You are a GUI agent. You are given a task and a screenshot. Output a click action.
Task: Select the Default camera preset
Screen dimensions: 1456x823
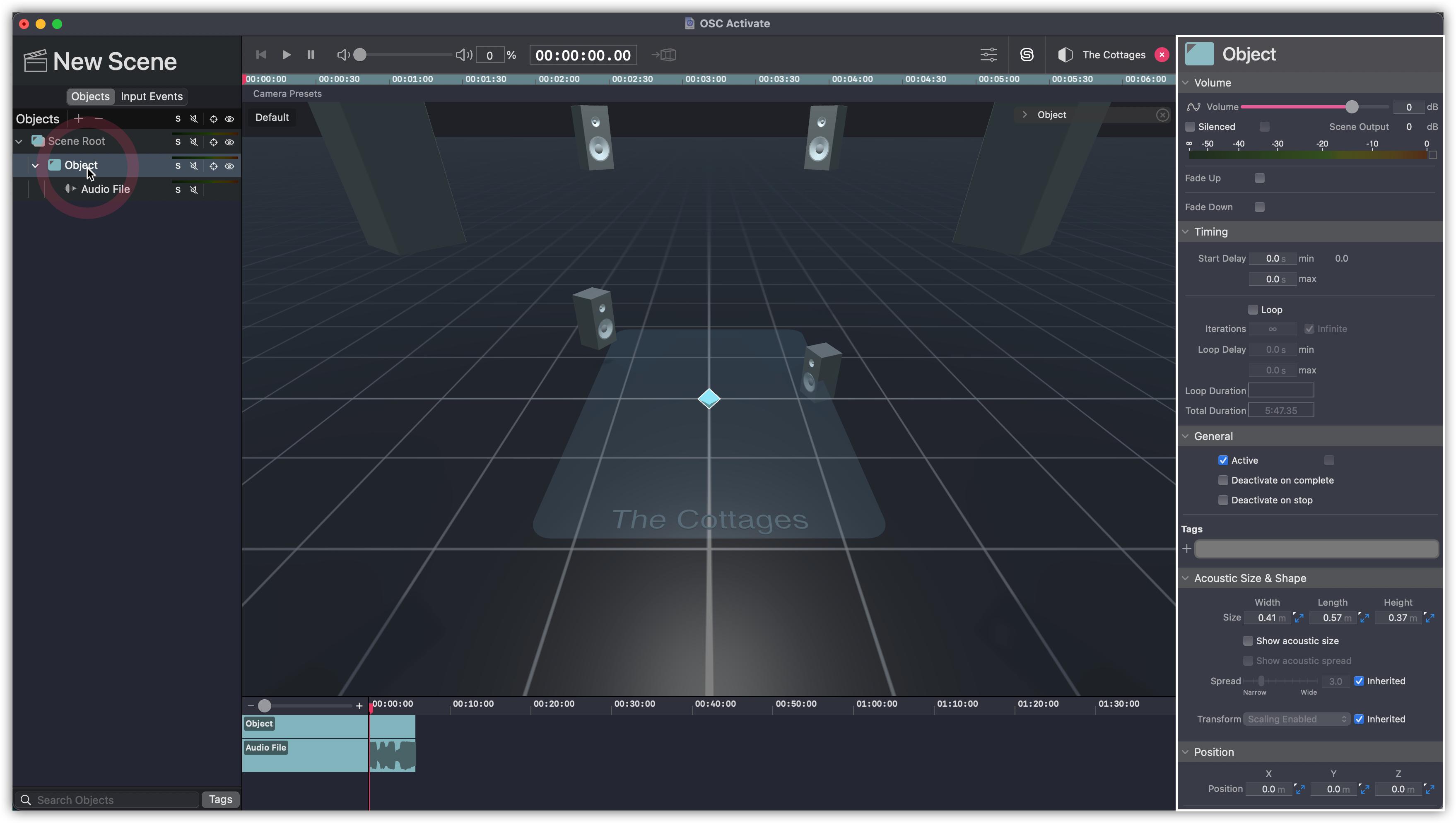(272, 118)
